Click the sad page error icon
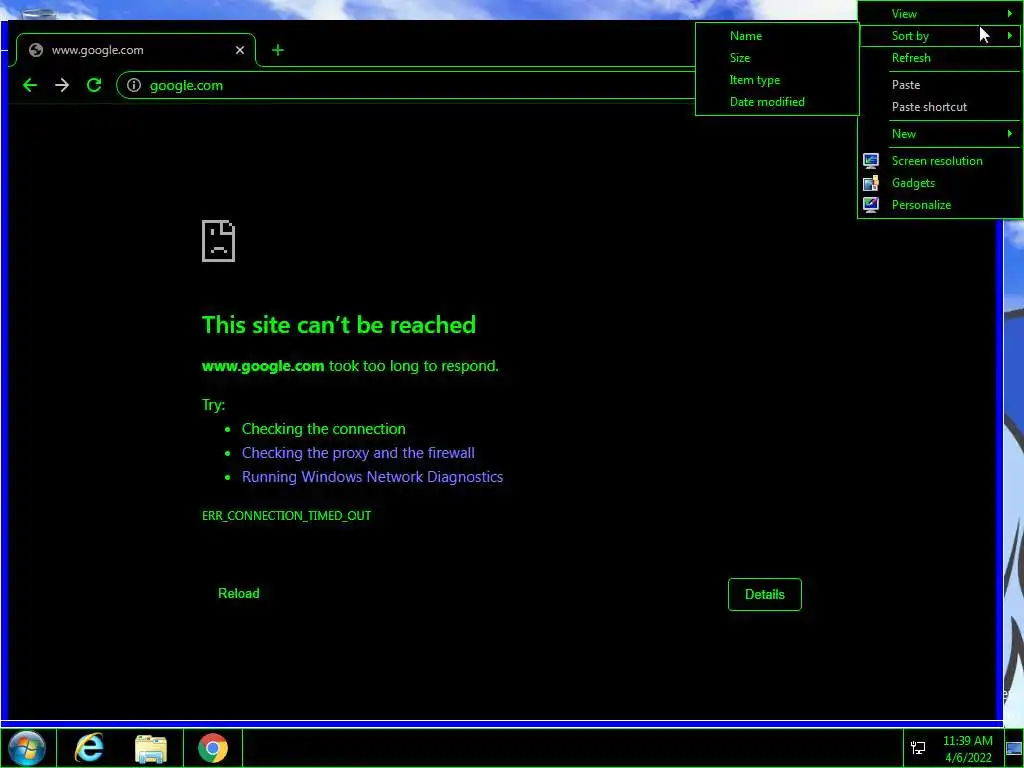Image resolution: width=1024 pixels, height=768 pixels. click(x=218, y=241)
